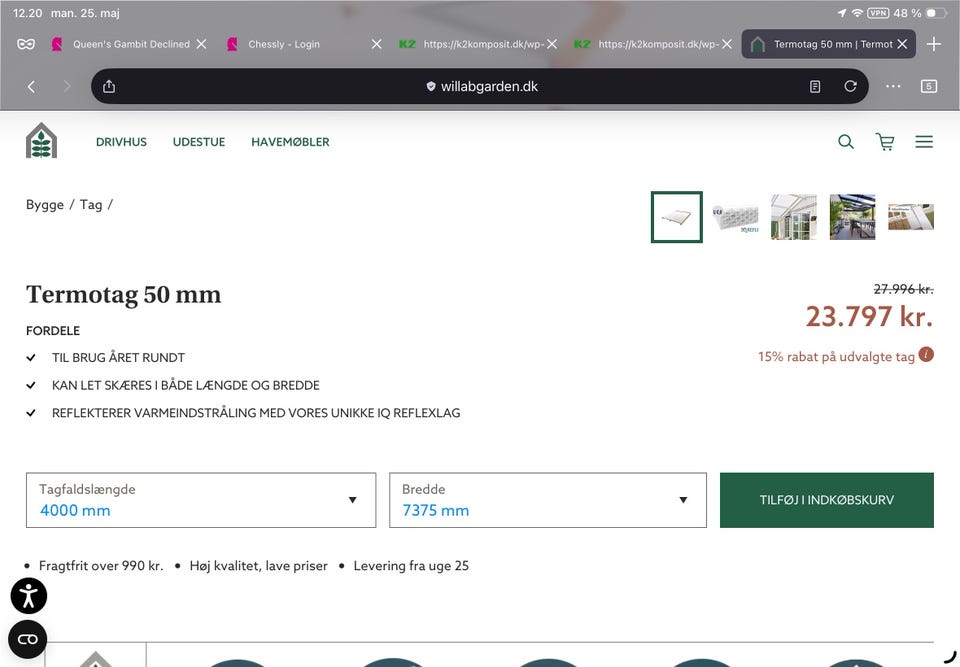
Task: Go to Bygge breadcrumb
Action: (x=45, y=205)
